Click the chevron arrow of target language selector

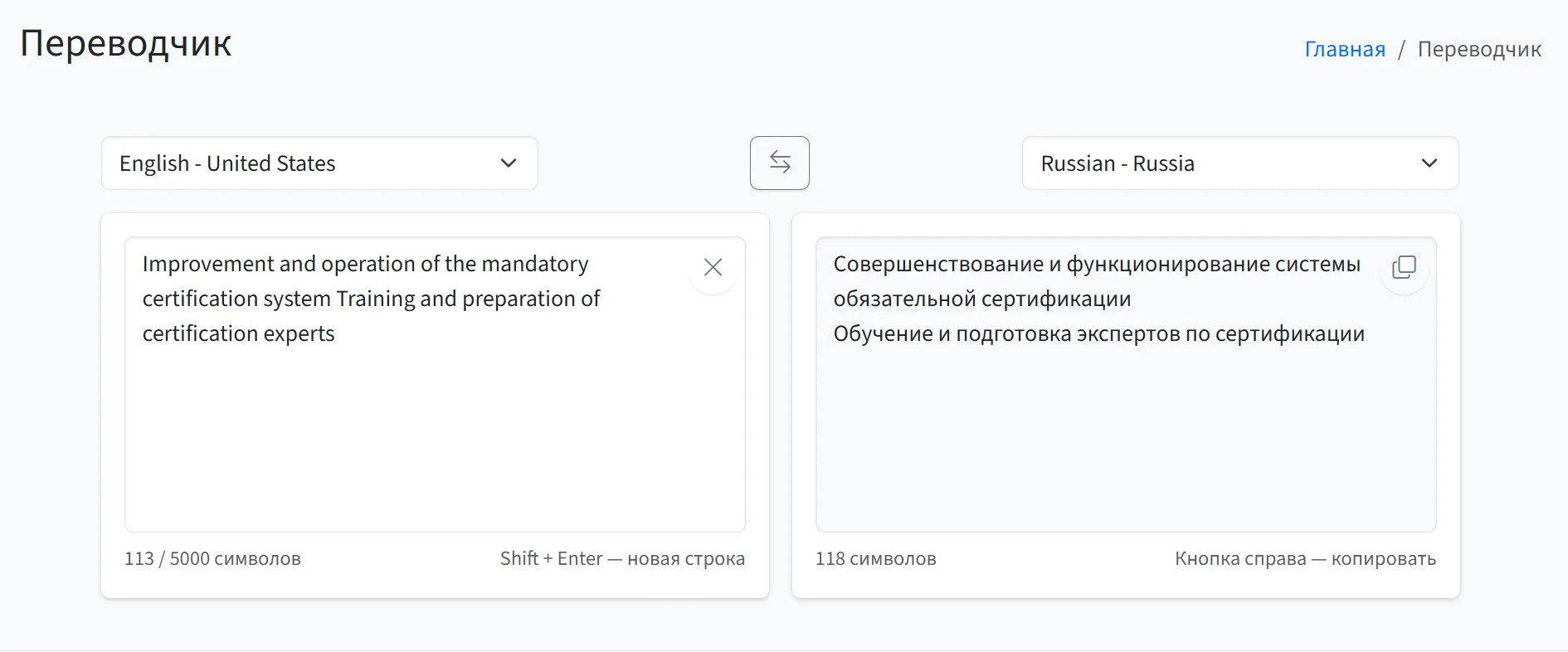[x=1429, y=163]
